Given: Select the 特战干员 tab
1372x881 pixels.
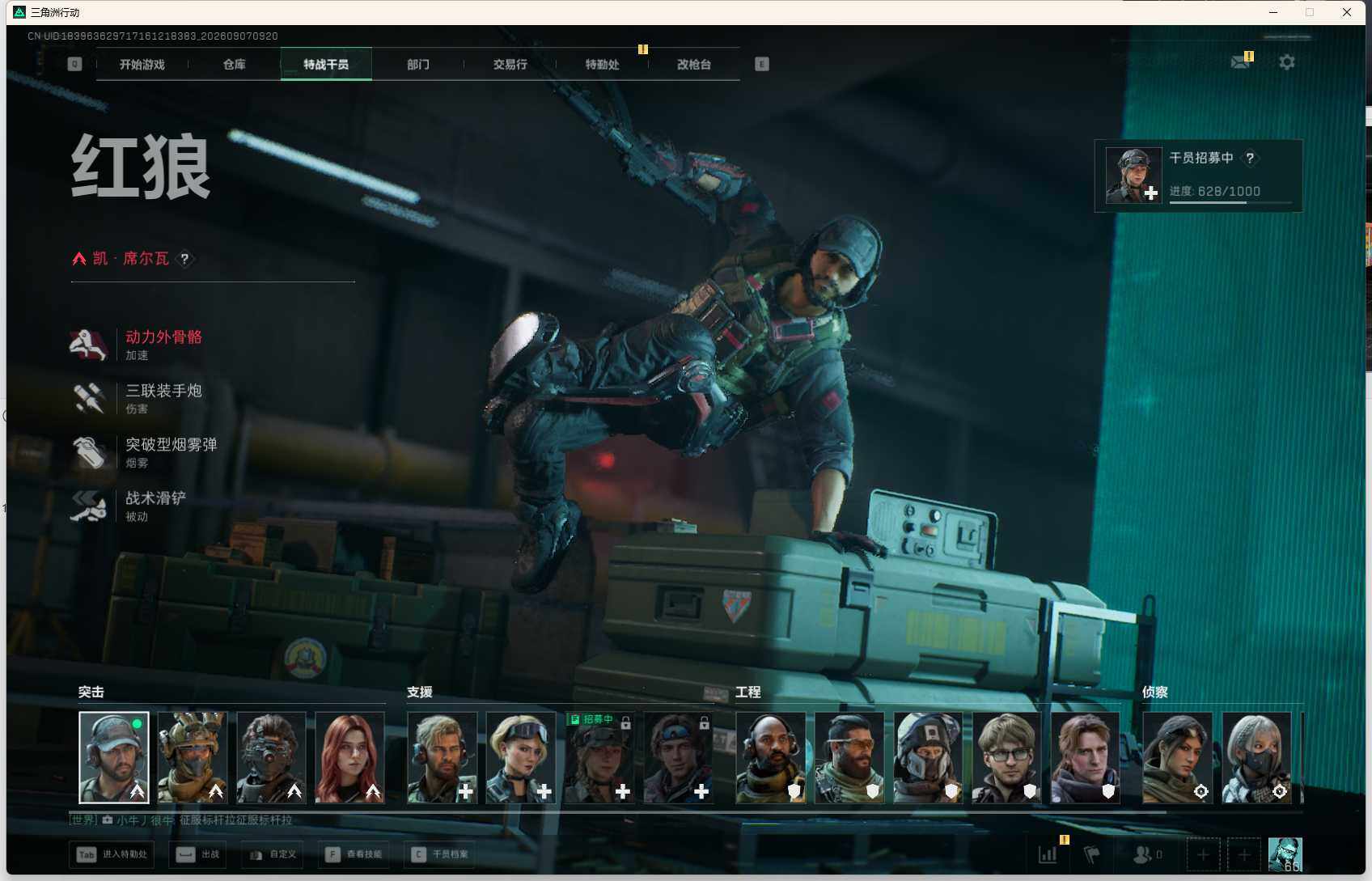Looking at the screenshot, I should pos(326,65).
